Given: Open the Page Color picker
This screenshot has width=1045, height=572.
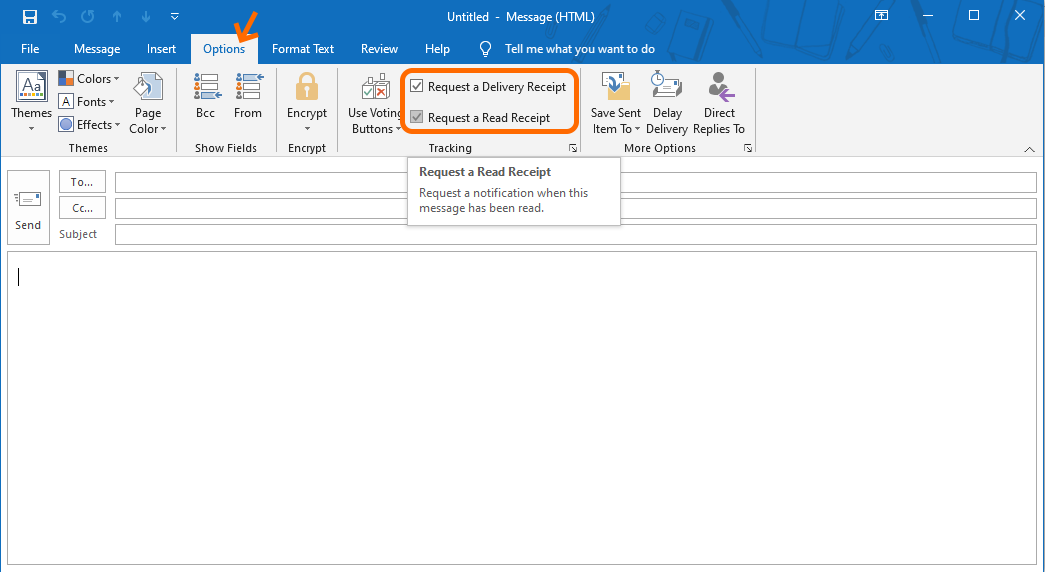Looking at the screenshot, I should 148,104.
